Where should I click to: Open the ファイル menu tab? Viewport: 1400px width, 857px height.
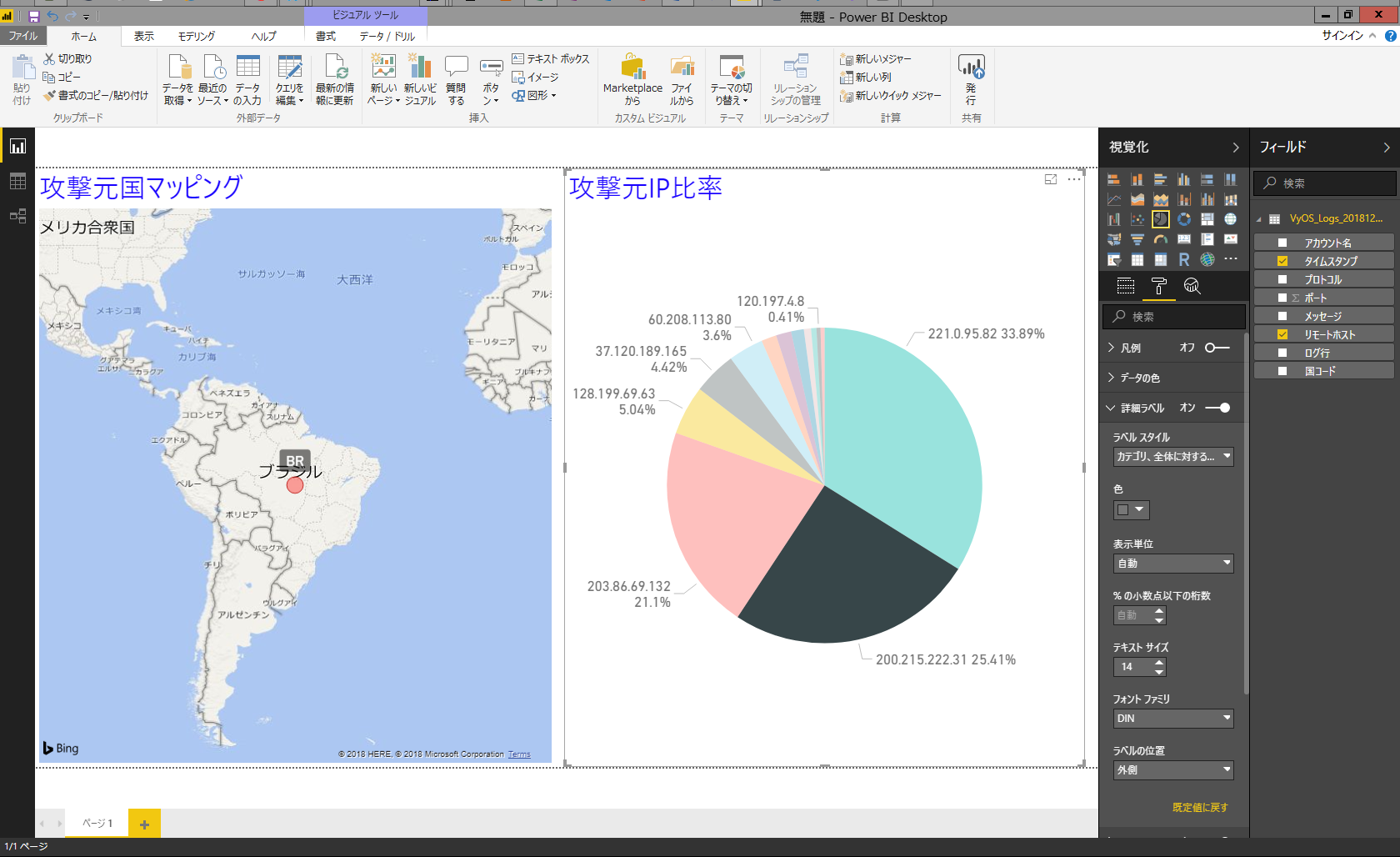pyautogui.click(x=23, y=36)
